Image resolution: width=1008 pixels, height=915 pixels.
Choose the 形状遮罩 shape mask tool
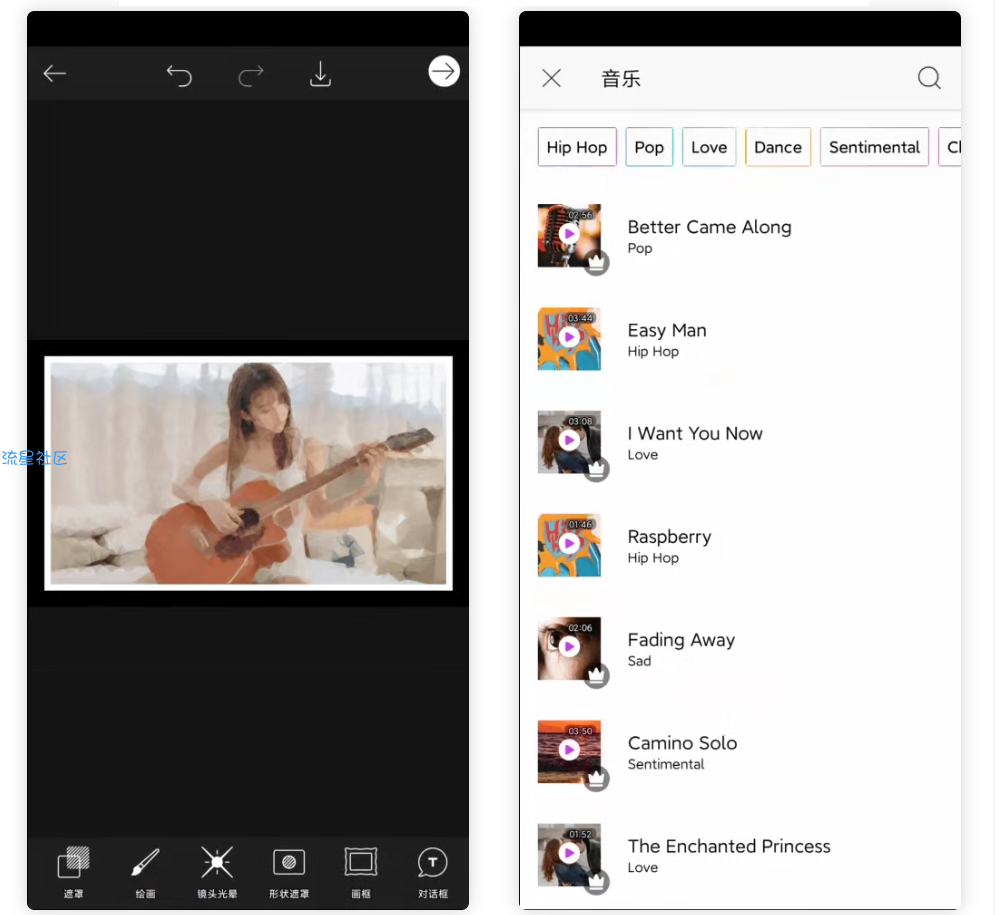click(289, 872)
